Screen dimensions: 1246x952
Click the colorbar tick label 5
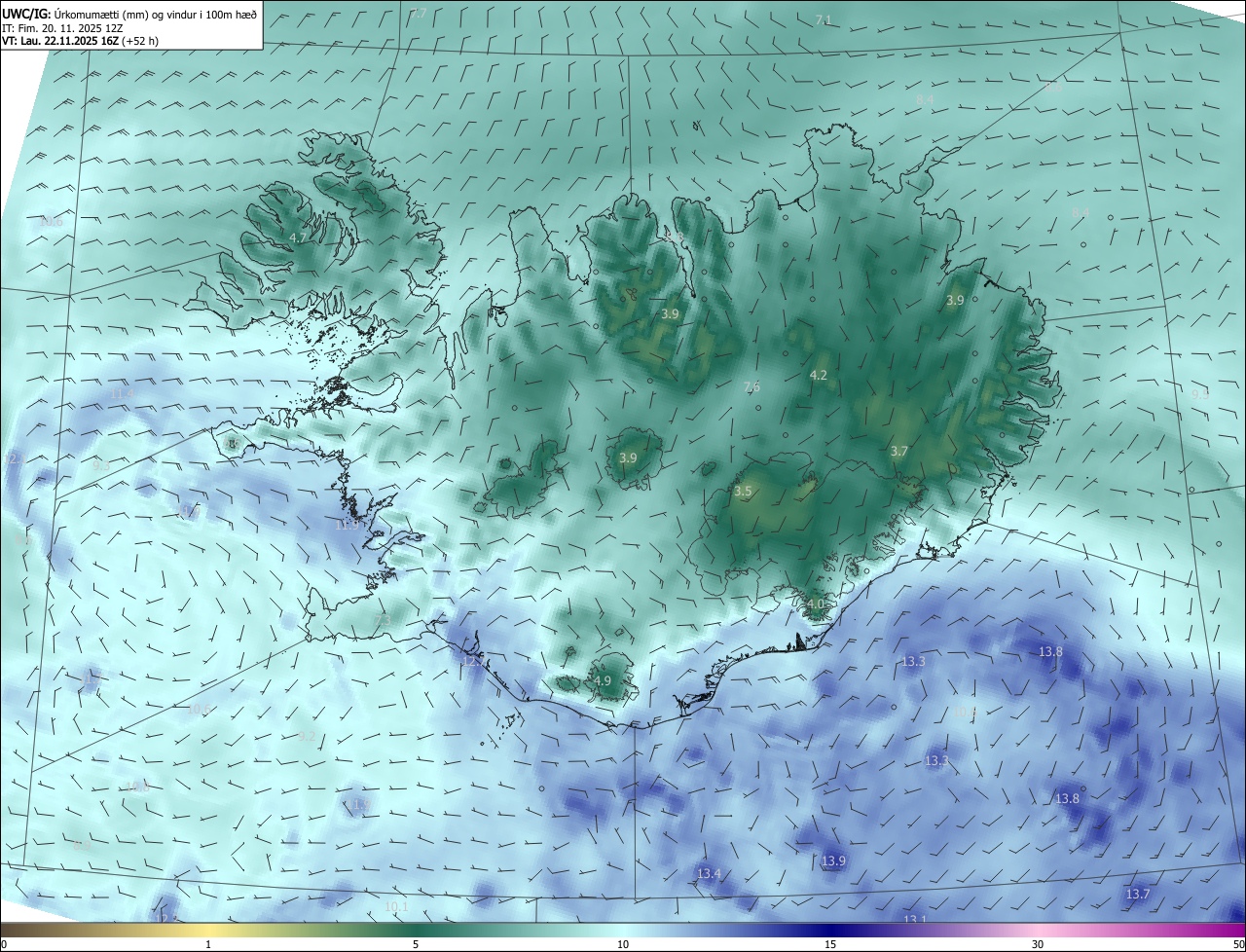pyautogui.click(x=416, y=944)
